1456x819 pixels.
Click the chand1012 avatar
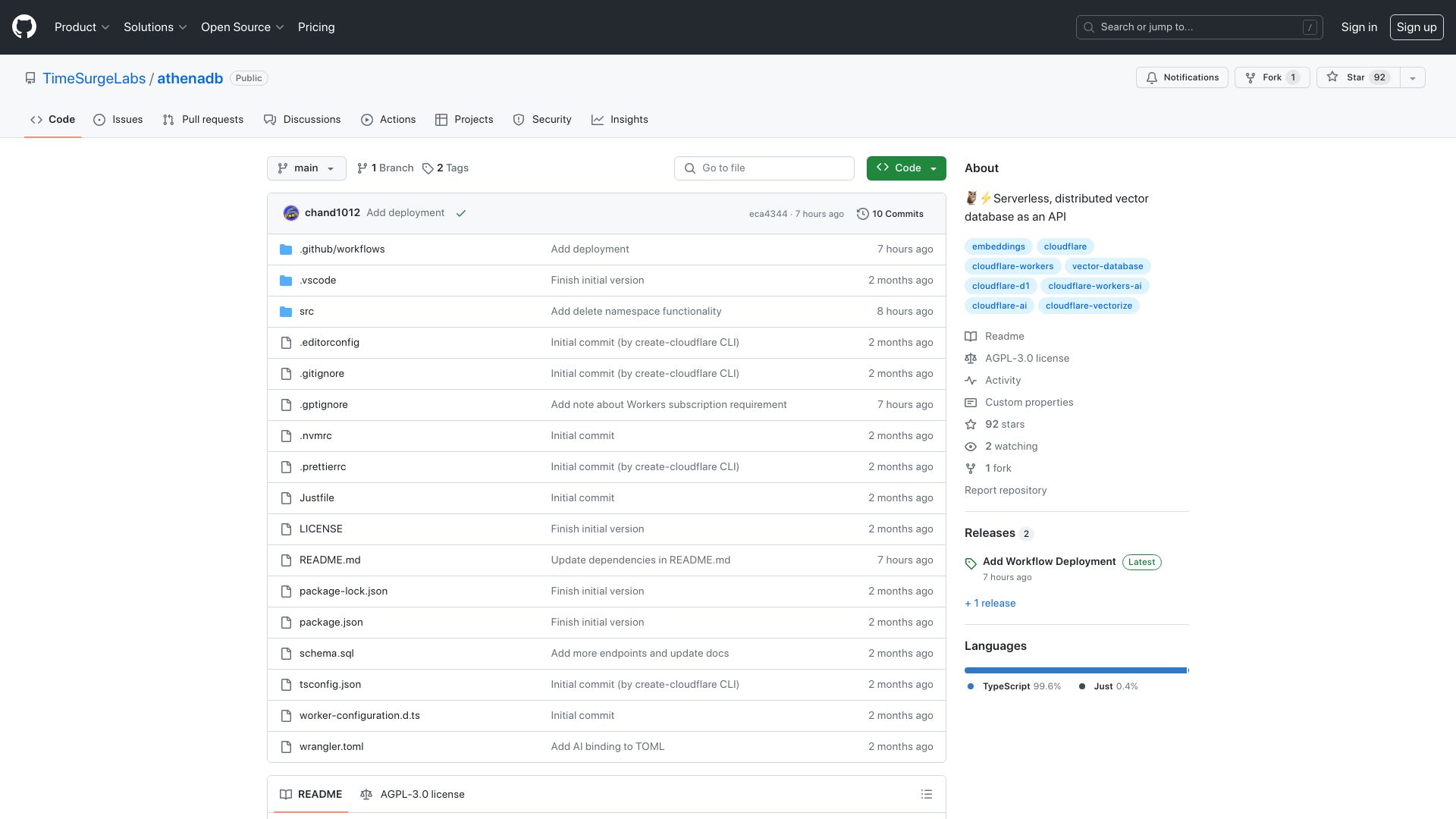290,213
